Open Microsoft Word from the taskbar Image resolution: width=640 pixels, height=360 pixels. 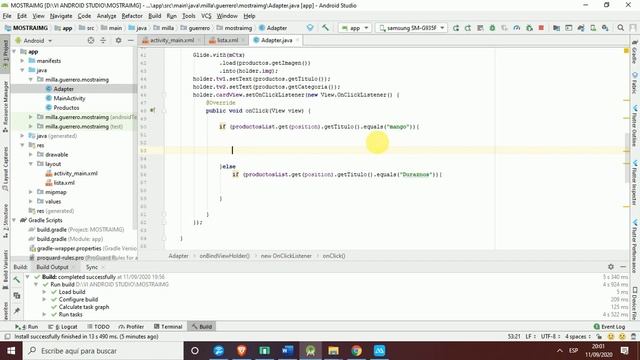pos(287,351)
